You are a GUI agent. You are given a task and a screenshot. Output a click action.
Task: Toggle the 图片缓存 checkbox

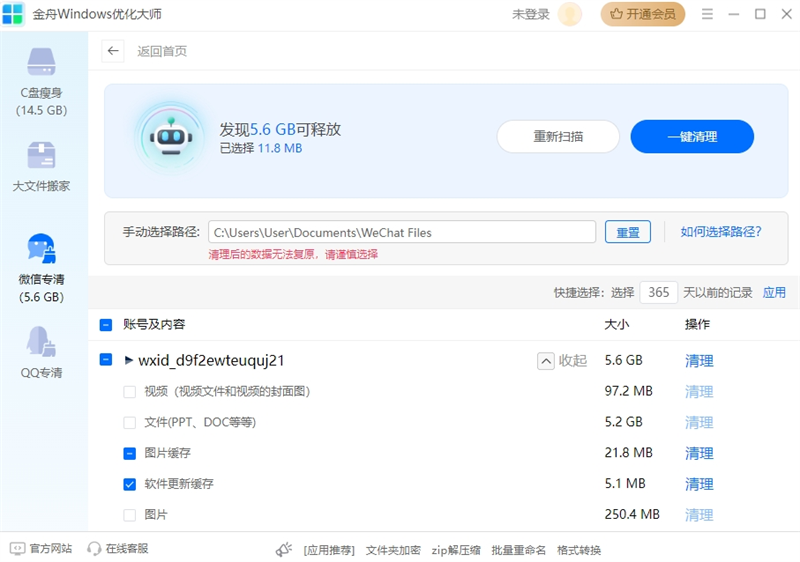click(x=130, y=453)
